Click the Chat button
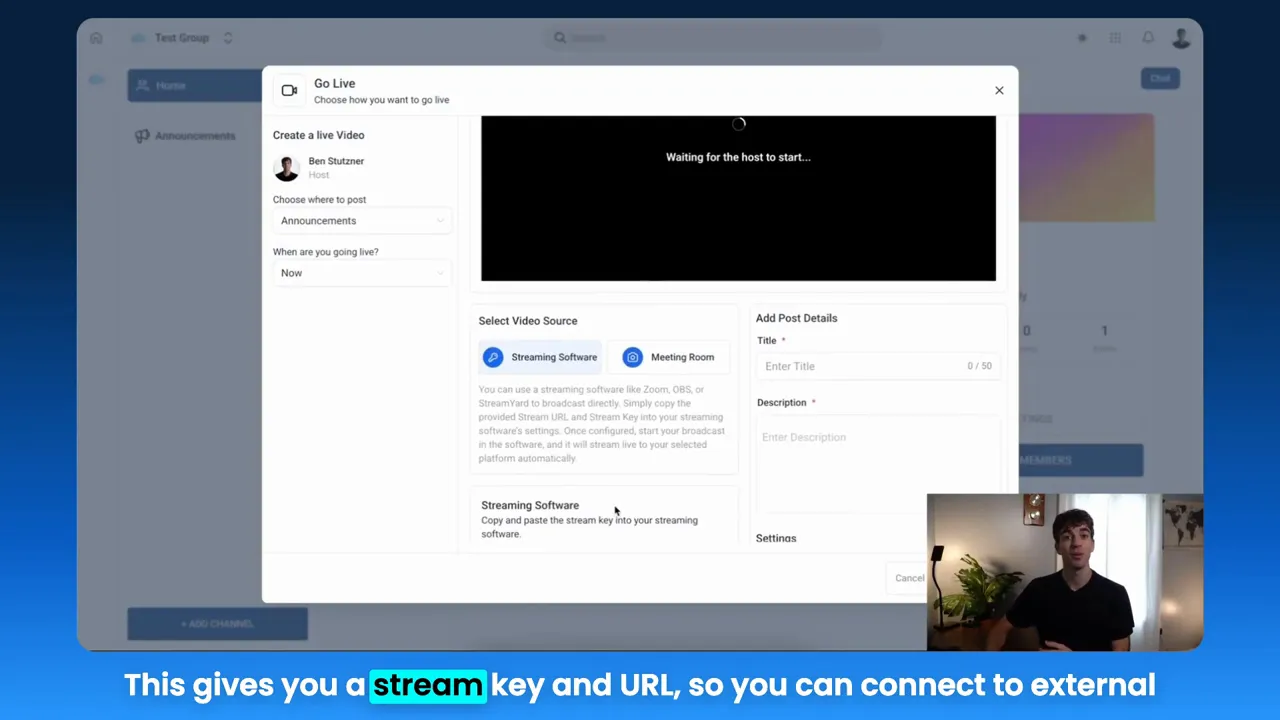The height and width of the screenshot is (720, 1280). pos(1159,78)
